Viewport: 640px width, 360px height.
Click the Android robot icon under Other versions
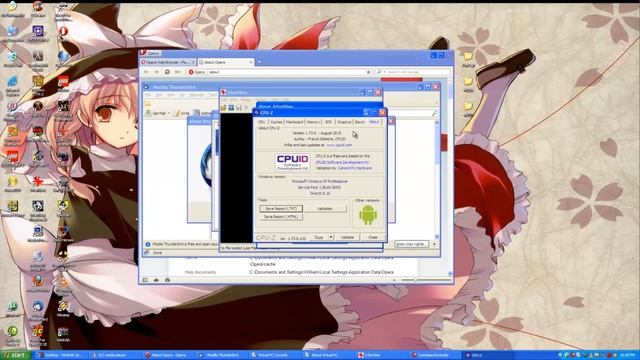coord(368,215)
